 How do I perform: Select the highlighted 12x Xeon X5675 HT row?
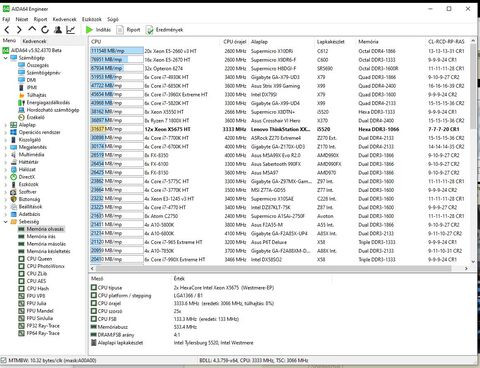click(x=279, y=129)
